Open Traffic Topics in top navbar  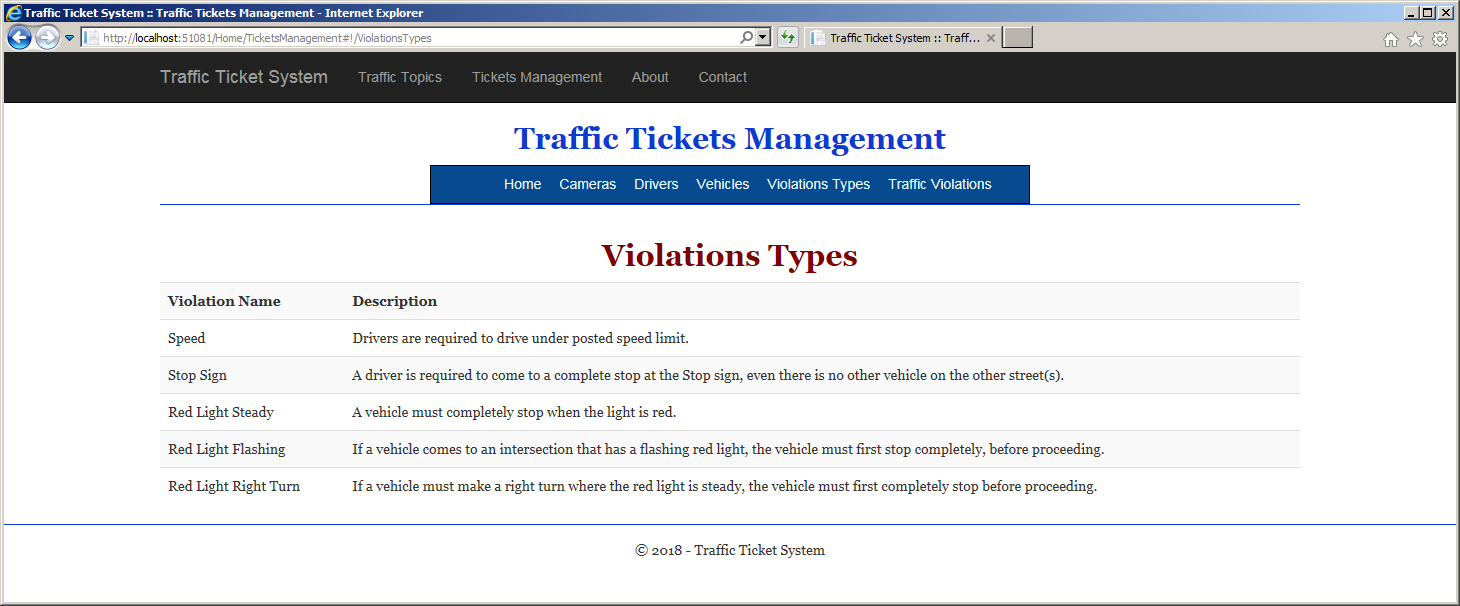pyautogui.click(x=400, y=77)
